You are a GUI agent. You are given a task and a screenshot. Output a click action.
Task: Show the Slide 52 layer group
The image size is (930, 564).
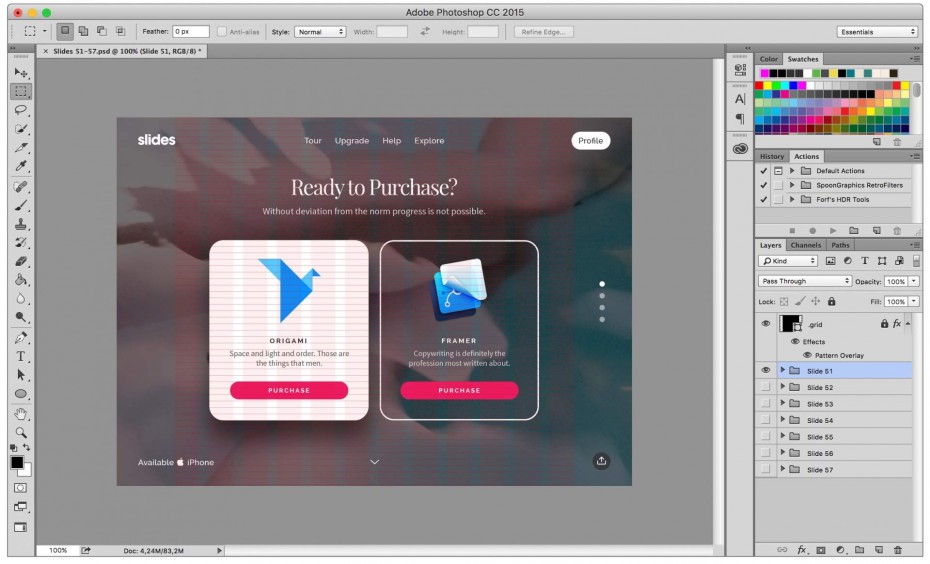(766, 387)
